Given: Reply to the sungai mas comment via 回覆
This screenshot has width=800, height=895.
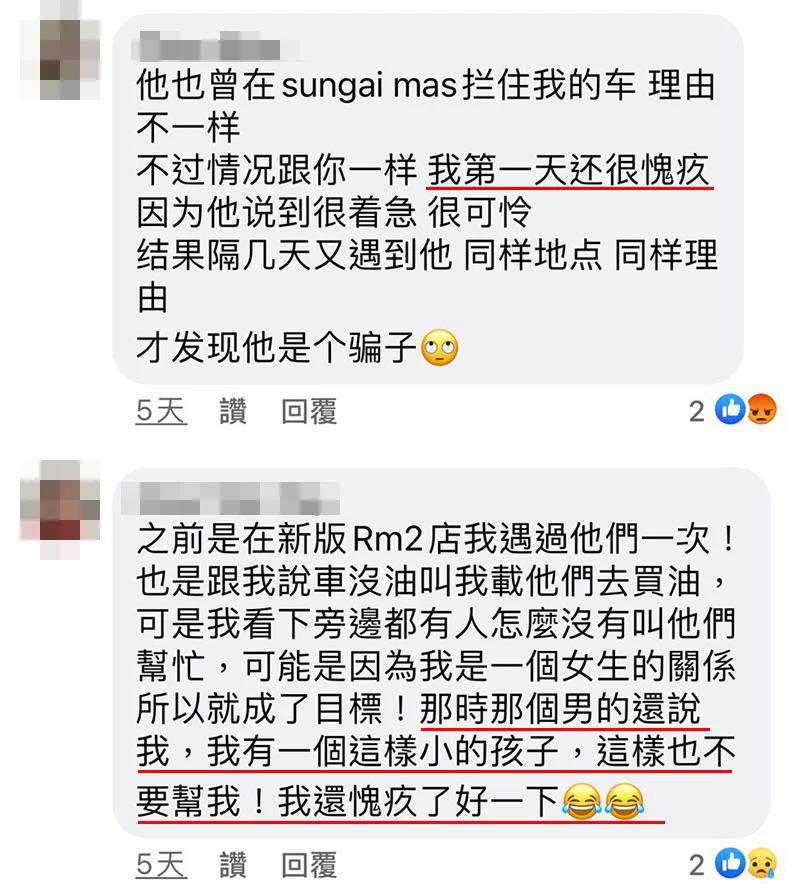Looking at the screenshot, I should pos(309,411).
